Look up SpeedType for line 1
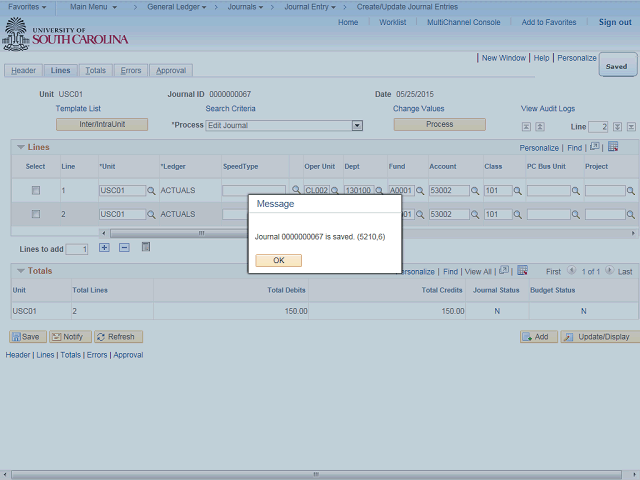The width and height of the screenshot is (640, 480). [x=296, y=189]
